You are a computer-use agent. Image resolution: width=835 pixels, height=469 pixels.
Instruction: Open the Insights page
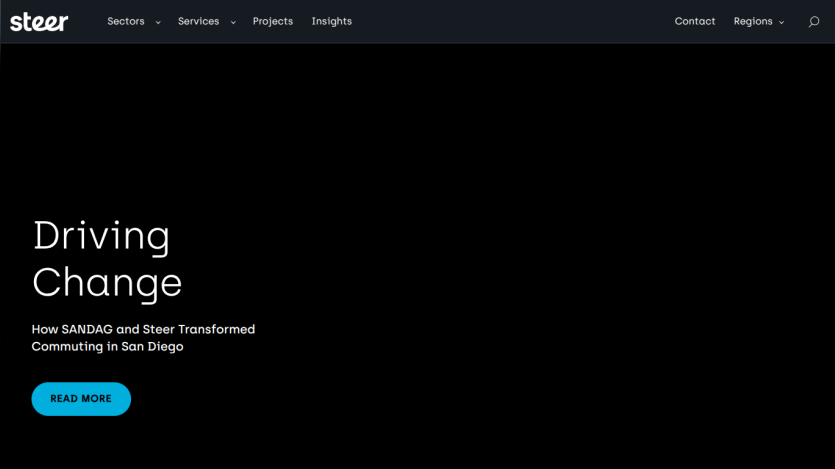pos(332,21)
